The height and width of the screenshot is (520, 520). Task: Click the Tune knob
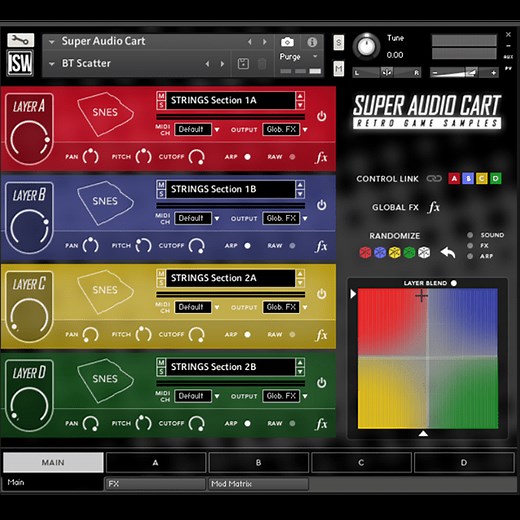click(366, 47)
